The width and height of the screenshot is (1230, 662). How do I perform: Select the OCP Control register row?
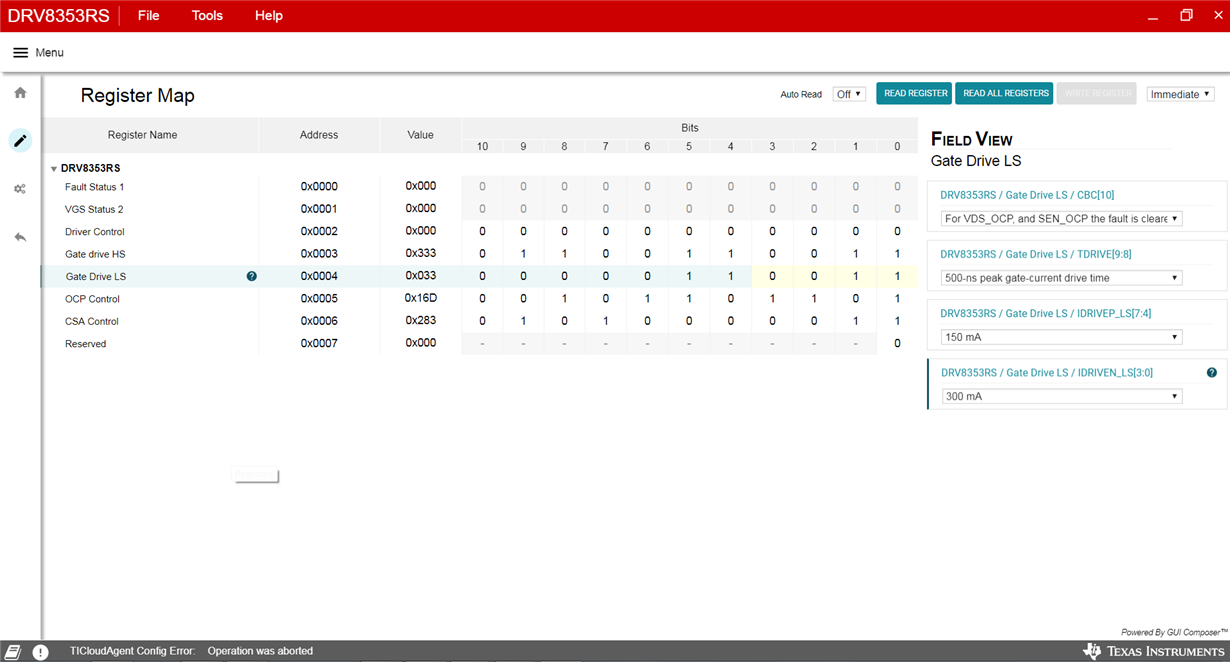479,299
